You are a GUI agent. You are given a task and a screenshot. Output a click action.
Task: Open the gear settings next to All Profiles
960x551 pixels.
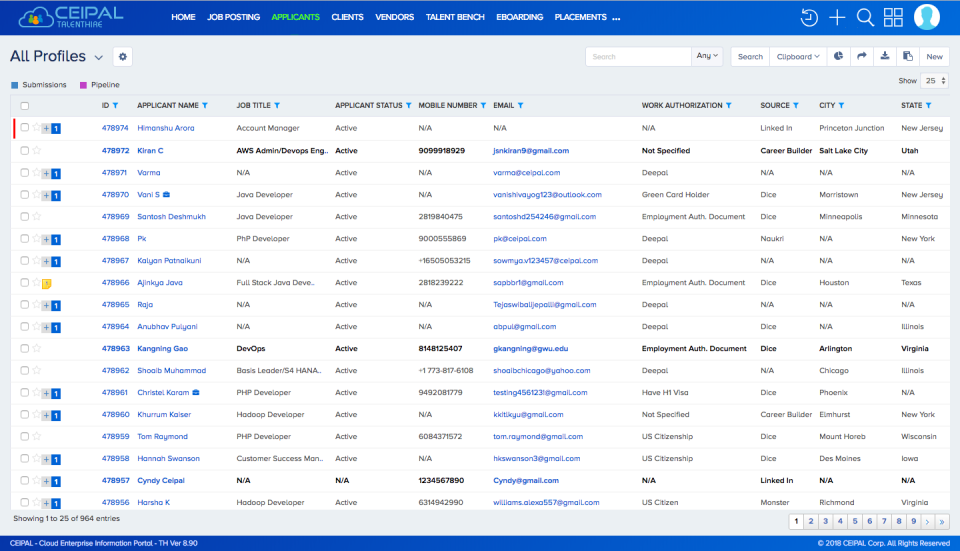[122, 56]
